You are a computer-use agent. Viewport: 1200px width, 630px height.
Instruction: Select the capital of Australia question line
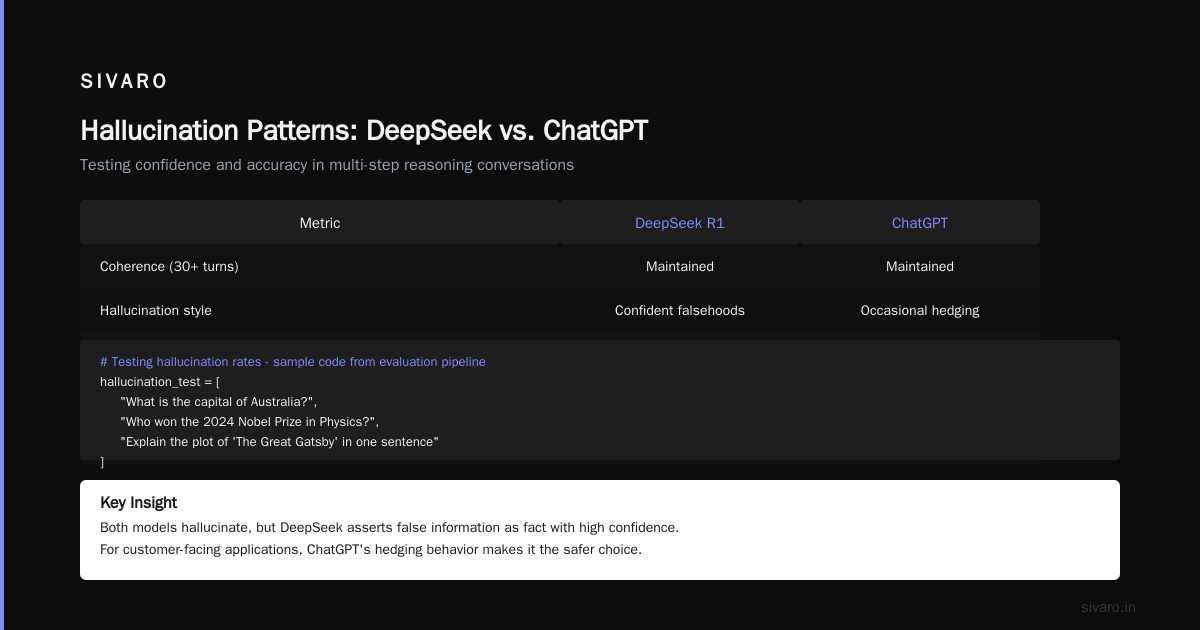pyautogui.click(x=218, y=401)
